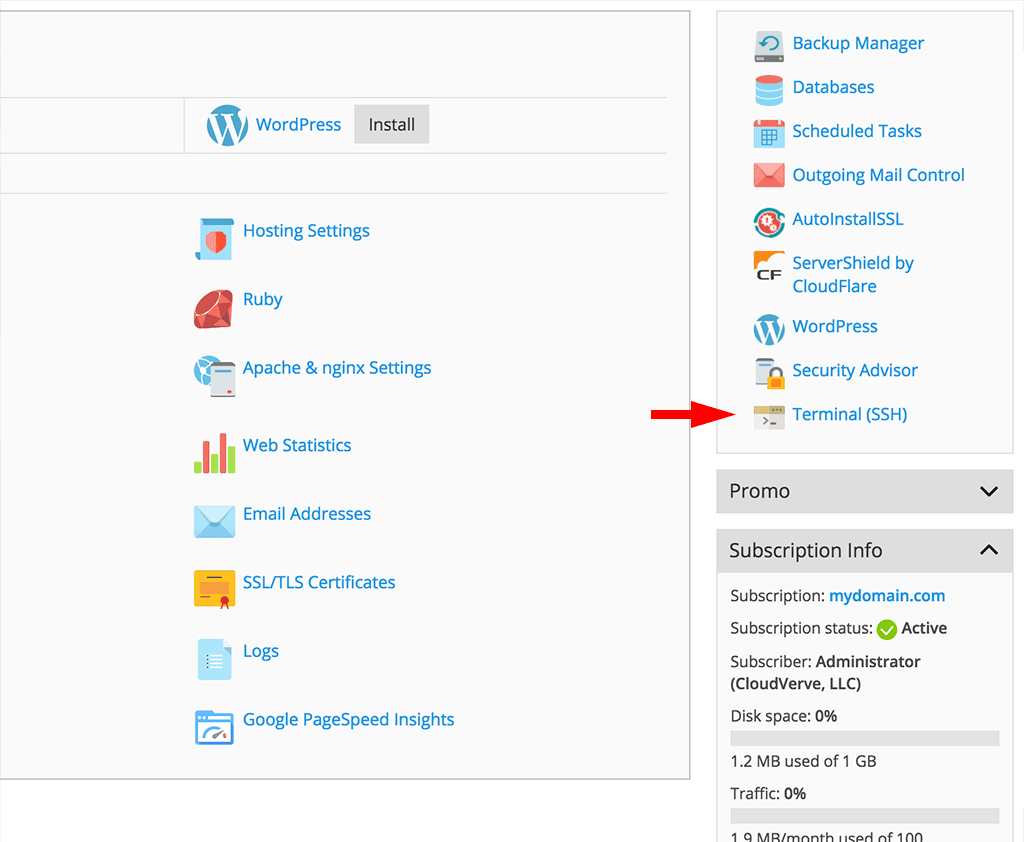Click the Scheduled Tasks calendar icon
This screenshot has width=1024, height=842.
(769, 134)
